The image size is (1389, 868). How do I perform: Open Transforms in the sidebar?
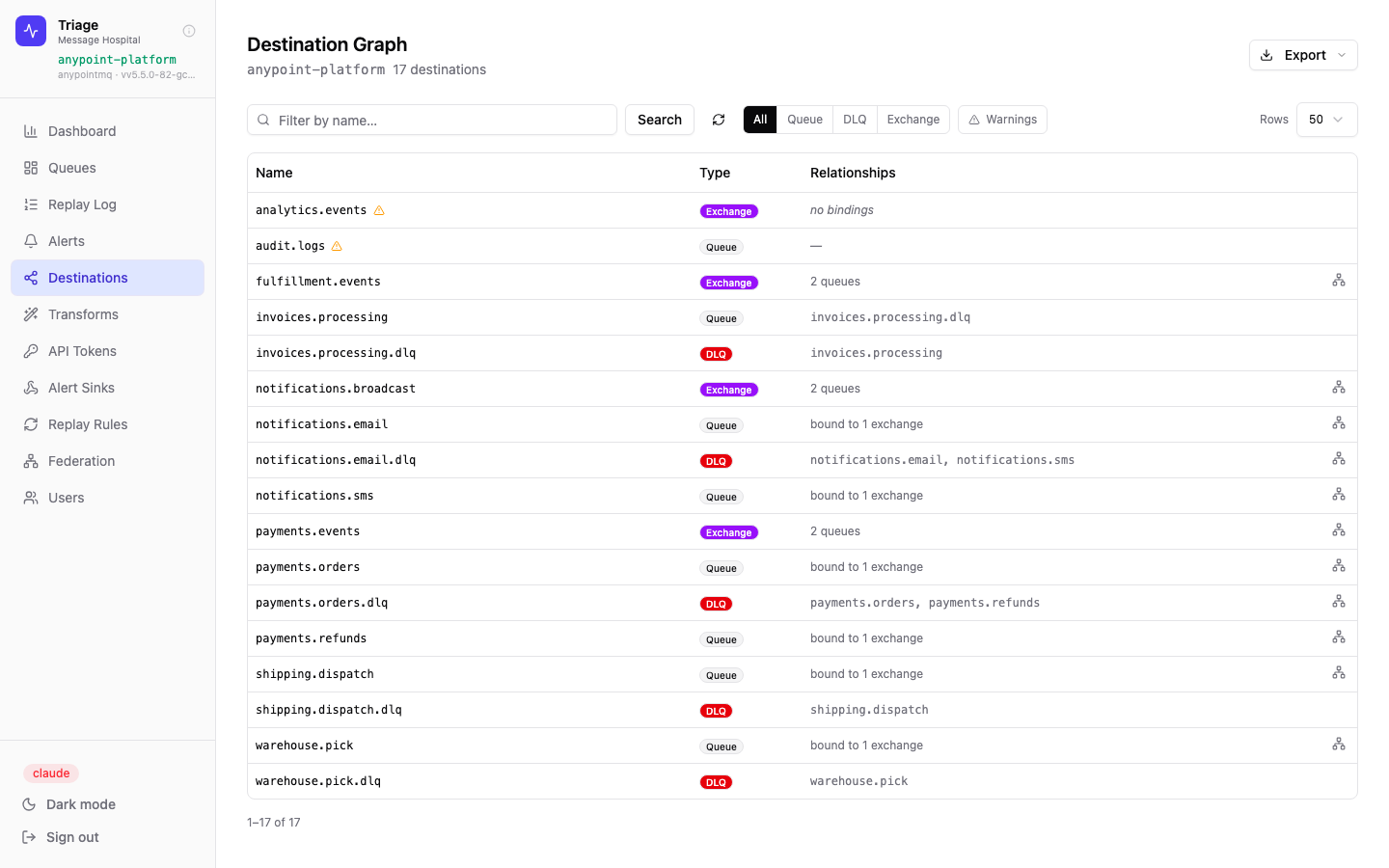(x=107, y=314)
